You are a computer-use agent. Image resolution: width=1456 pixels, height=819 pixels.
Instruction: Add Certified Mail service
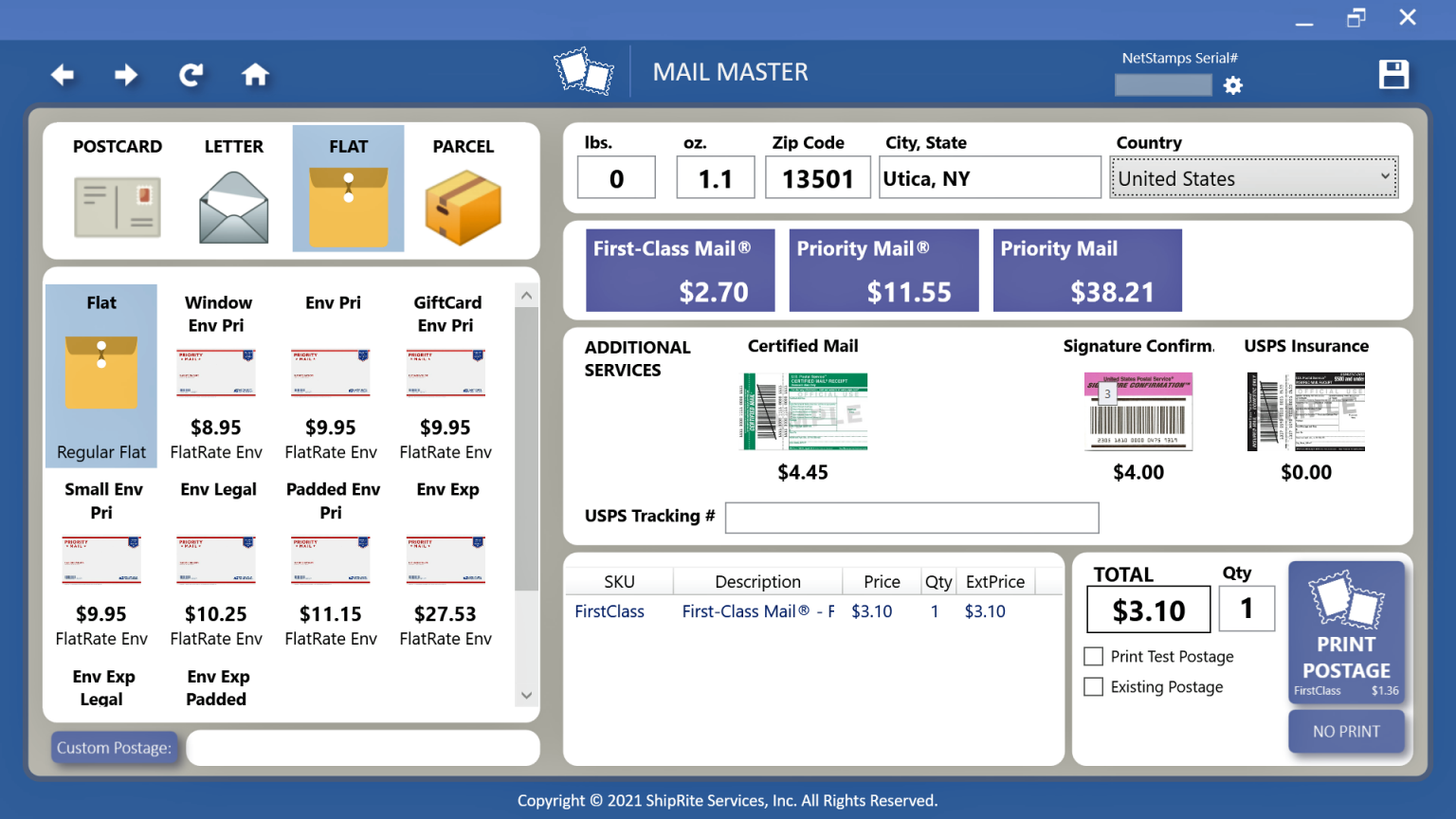[803, 411]
